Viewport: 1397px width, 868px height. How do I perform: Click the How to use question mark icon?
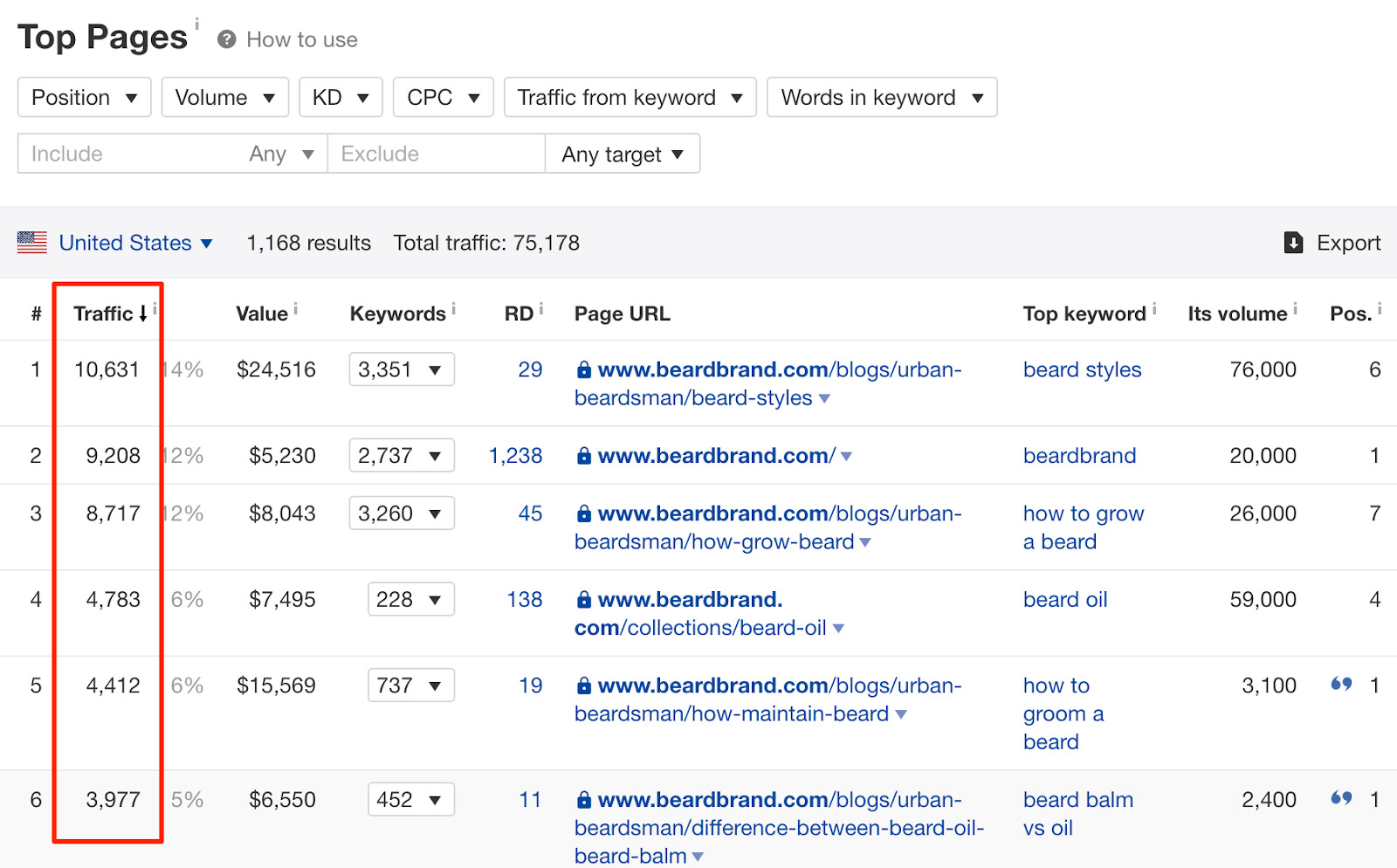[227, 39]
